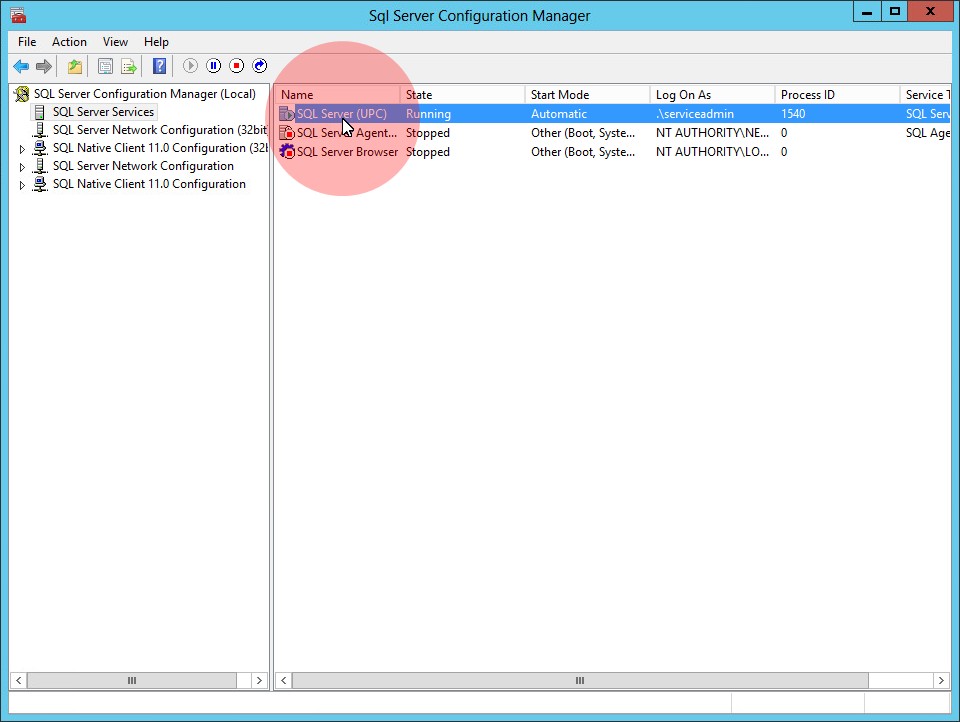This screenshot has width=960, height=722.
Task: Click the Back arrow in toolbar
Action: pyautogui.click(x=21, y=66)
